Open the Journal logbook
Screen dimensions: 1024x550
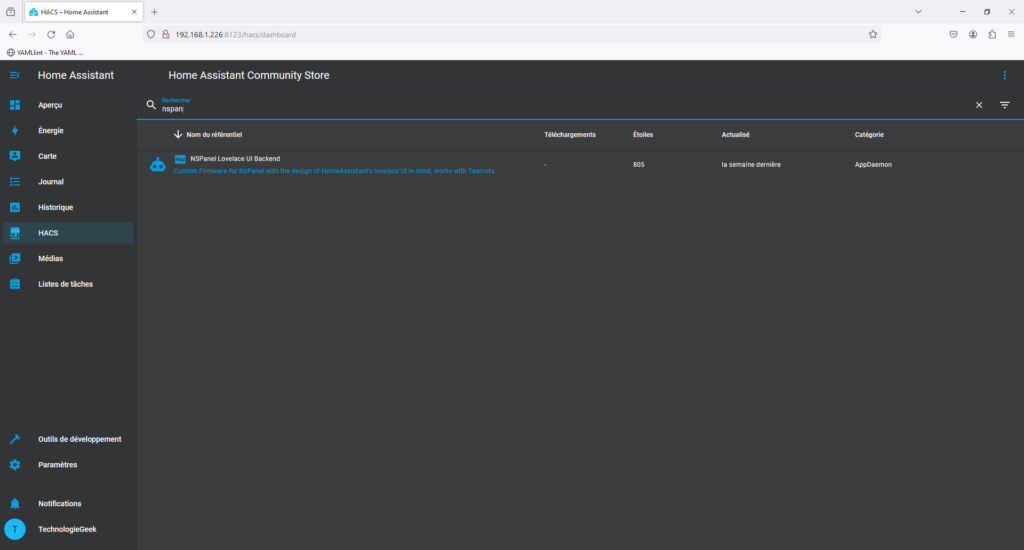[68, 182]
